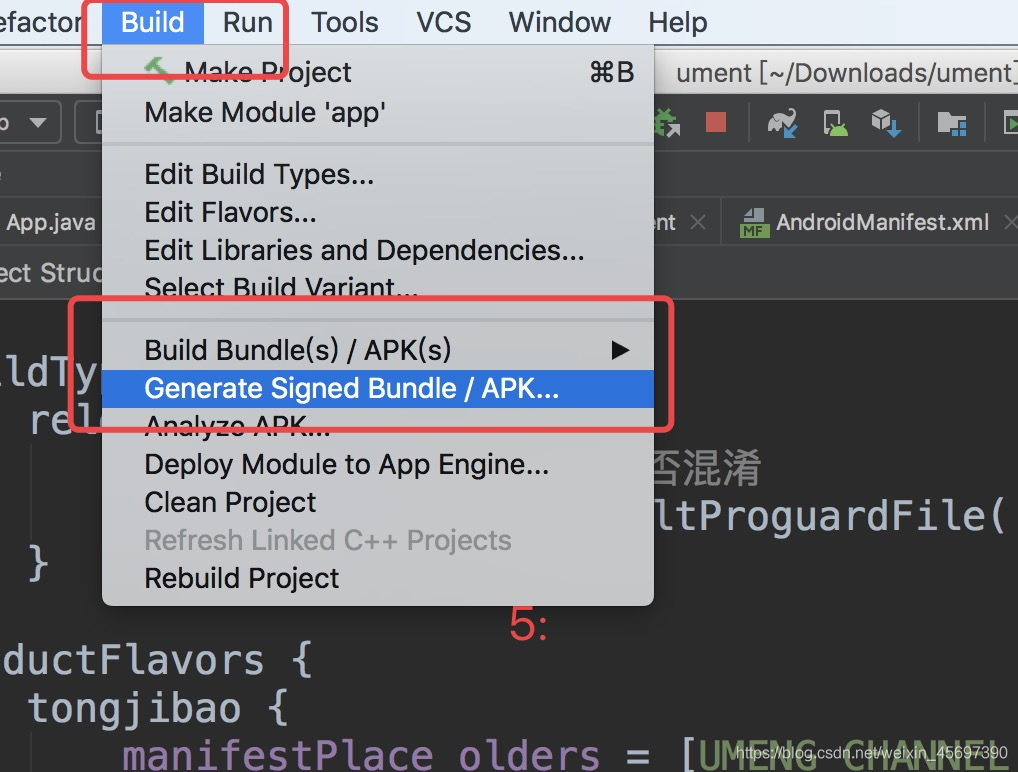Open the SDK Manager icon
1018x772 pixels.
(886, 123)
